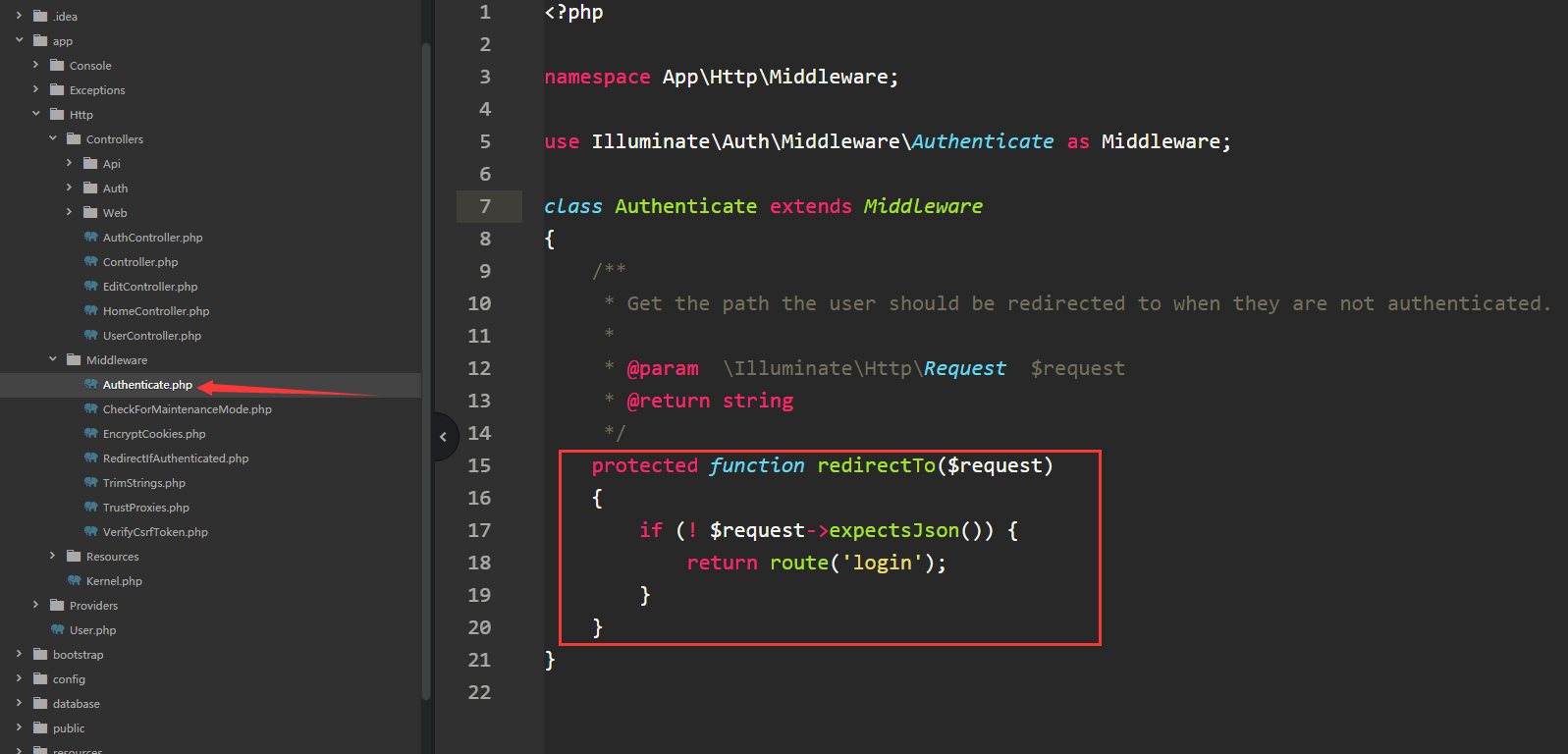The image size is (1568, 754).
Task: Click the HomeController.php PHP file icon
Action: point(90,310)
